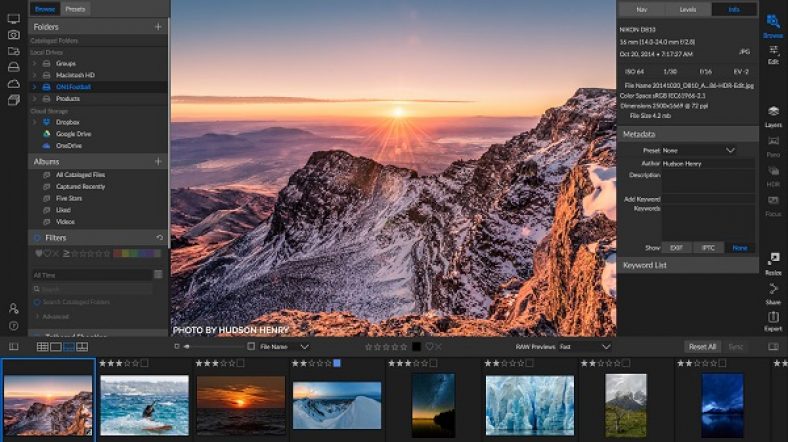Select the kayaker wave thumbnail
Viewport: 788px width, 442px height.
[144, 404]
